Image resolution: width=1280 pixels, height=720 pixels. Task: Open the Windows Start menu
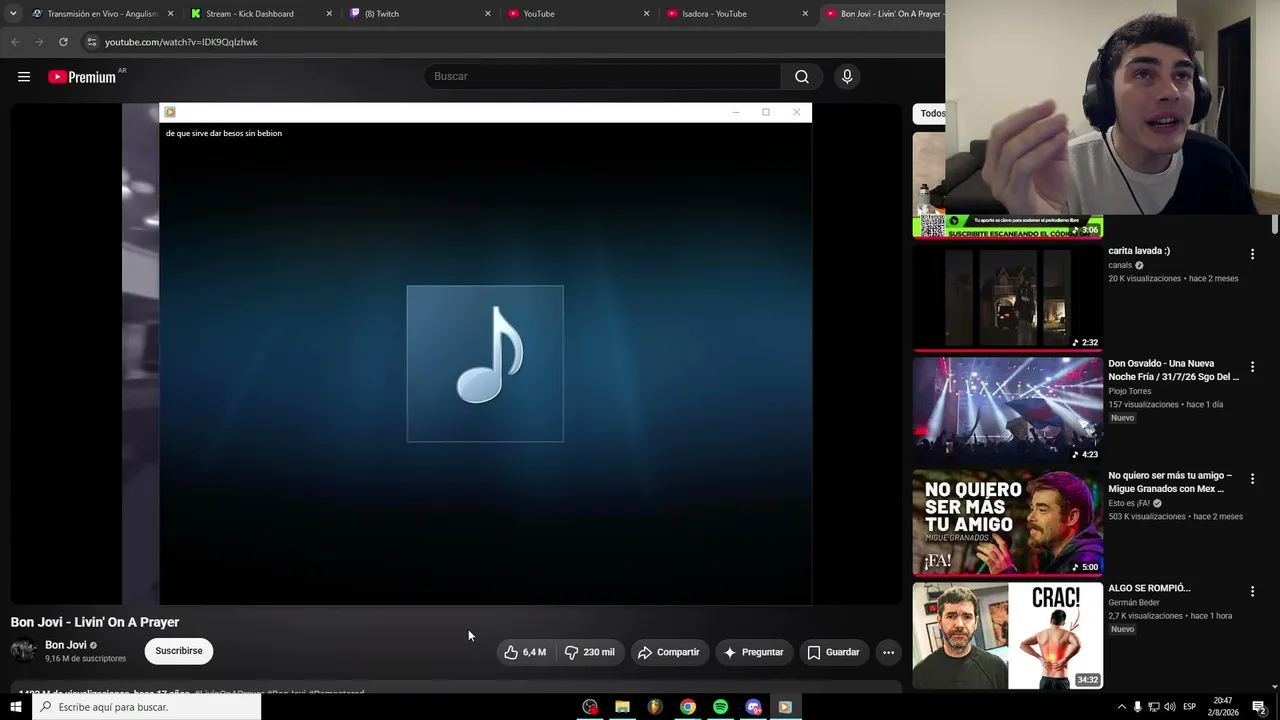16,707
